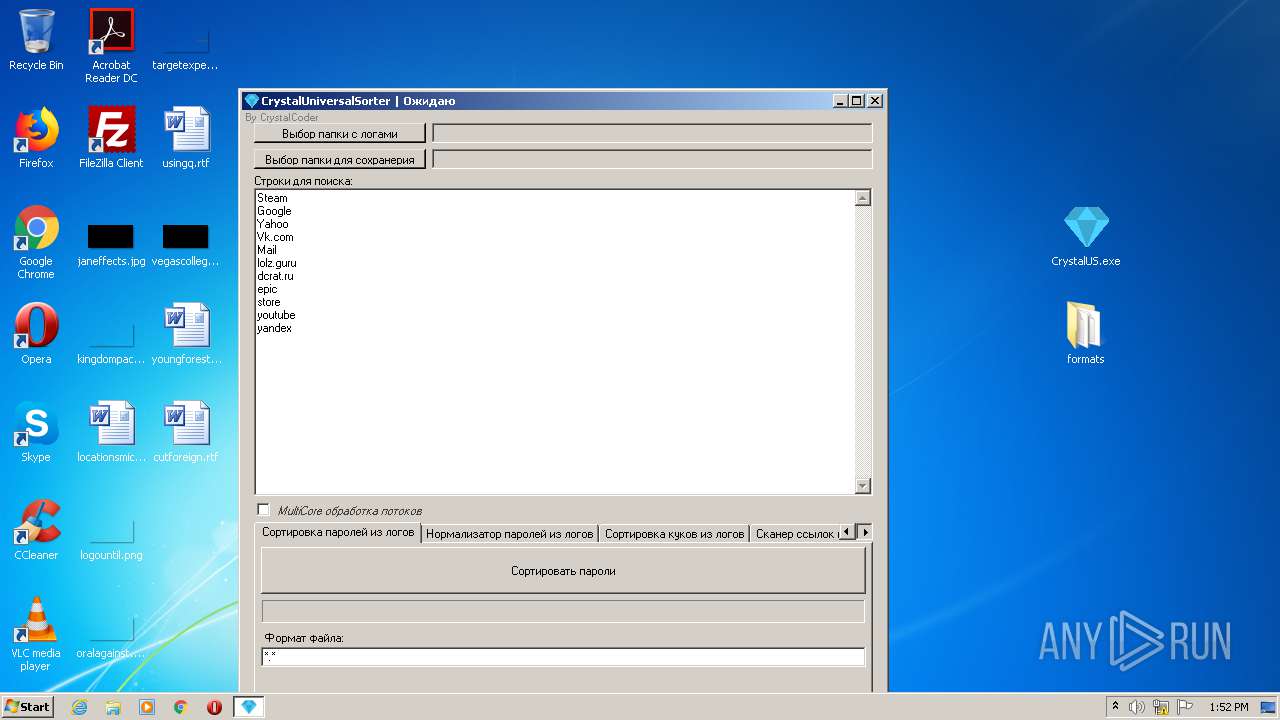
Task: Click the Opera icon in taskbar
Action: tap(214, 707)
